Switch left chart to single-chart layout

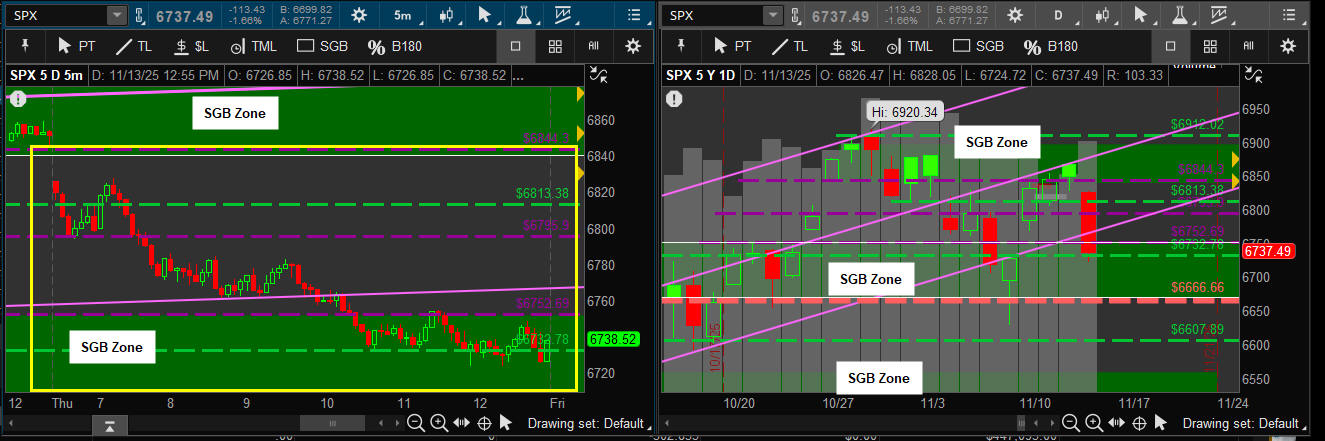point(516,46)
